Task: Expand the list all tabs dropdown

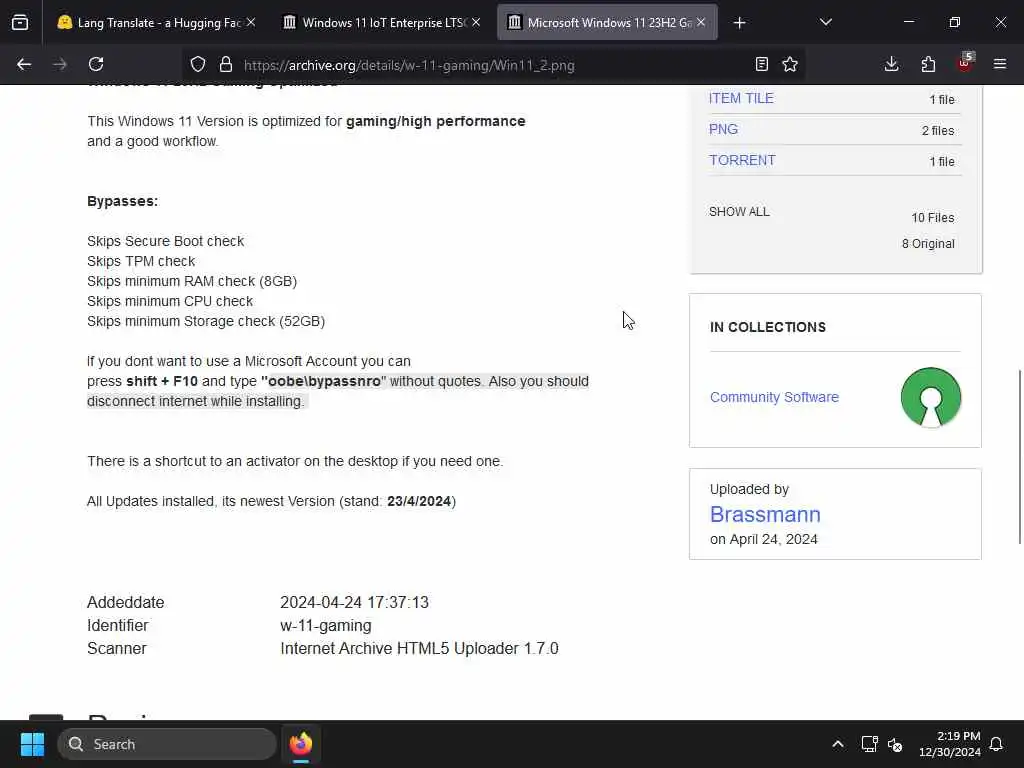Action: coord(825,22)
